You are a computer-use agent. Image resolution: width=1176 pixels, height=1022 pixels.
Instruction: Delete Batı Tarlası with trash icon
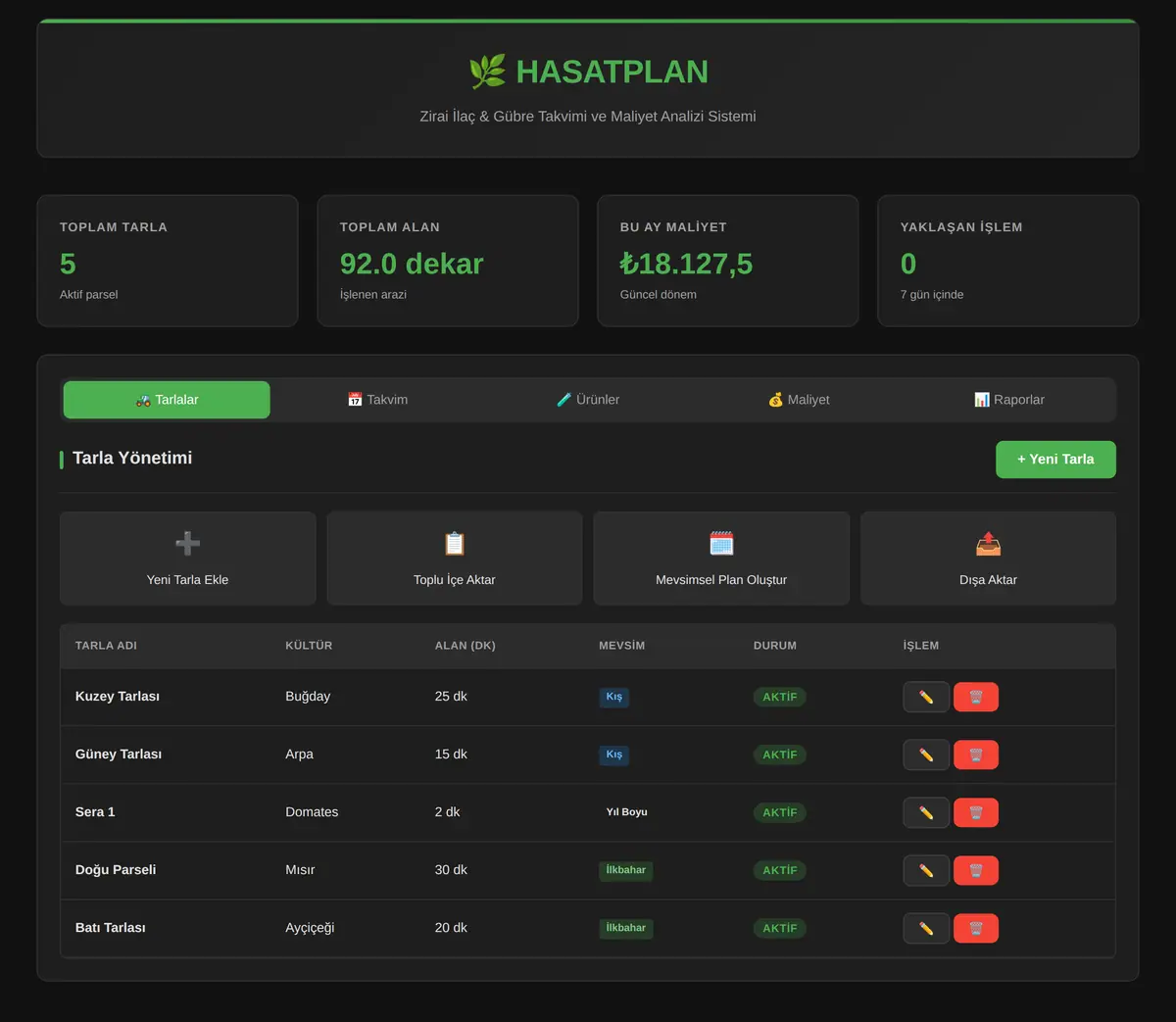tap(976, 929)
